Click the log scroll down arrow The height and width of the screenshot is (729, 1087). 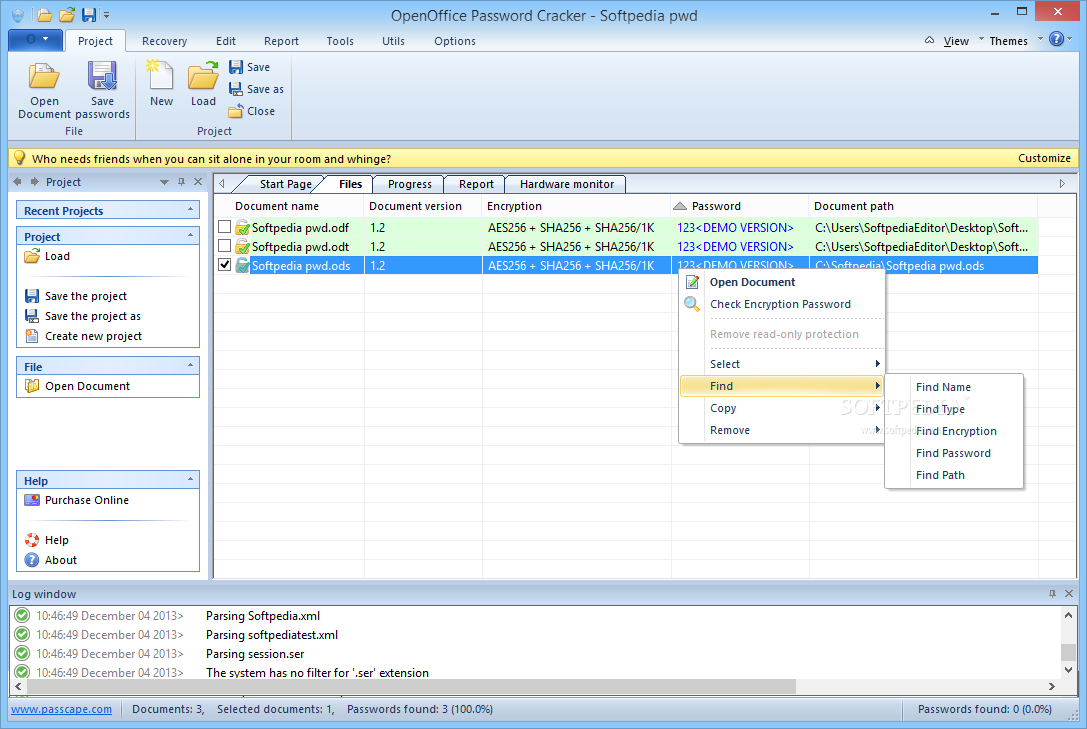click(1068, 670)
